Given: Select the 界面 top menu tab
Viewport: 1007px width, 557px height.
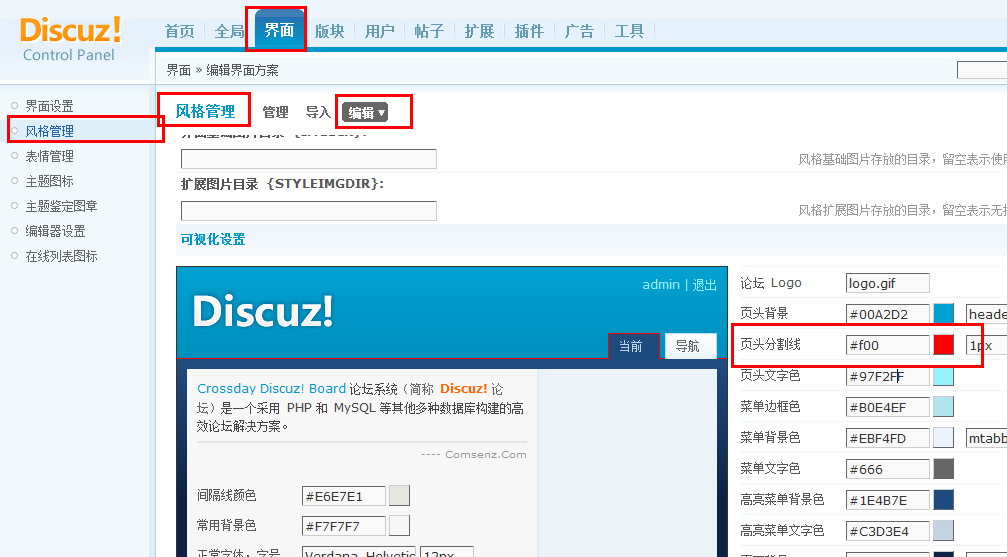Looking at the screenshot, I should click(279, 30).
